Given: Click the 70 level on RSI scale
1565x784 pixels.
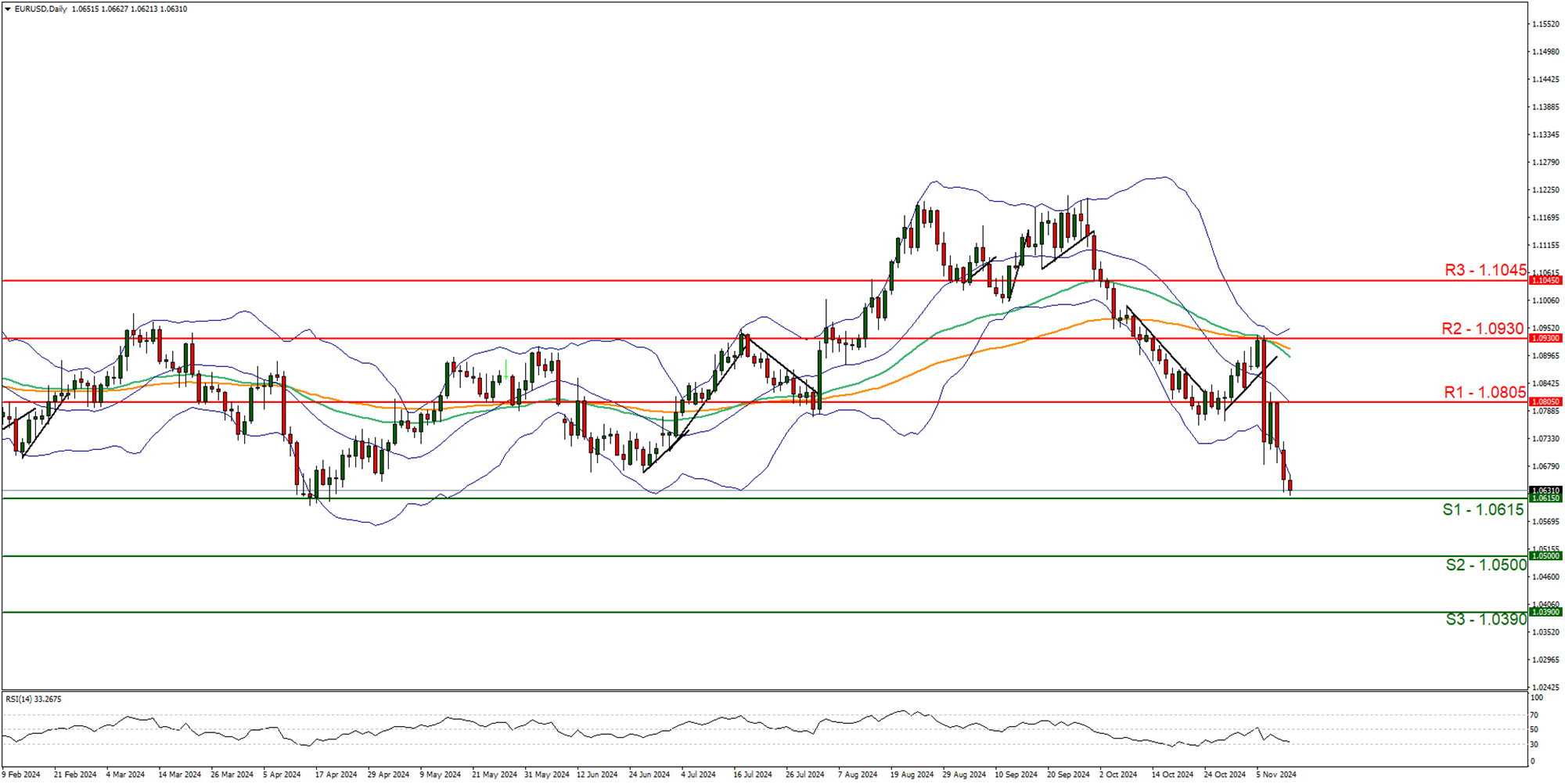Looking at the screenshot, I should pyautogui.click(x=1534, y=715).
